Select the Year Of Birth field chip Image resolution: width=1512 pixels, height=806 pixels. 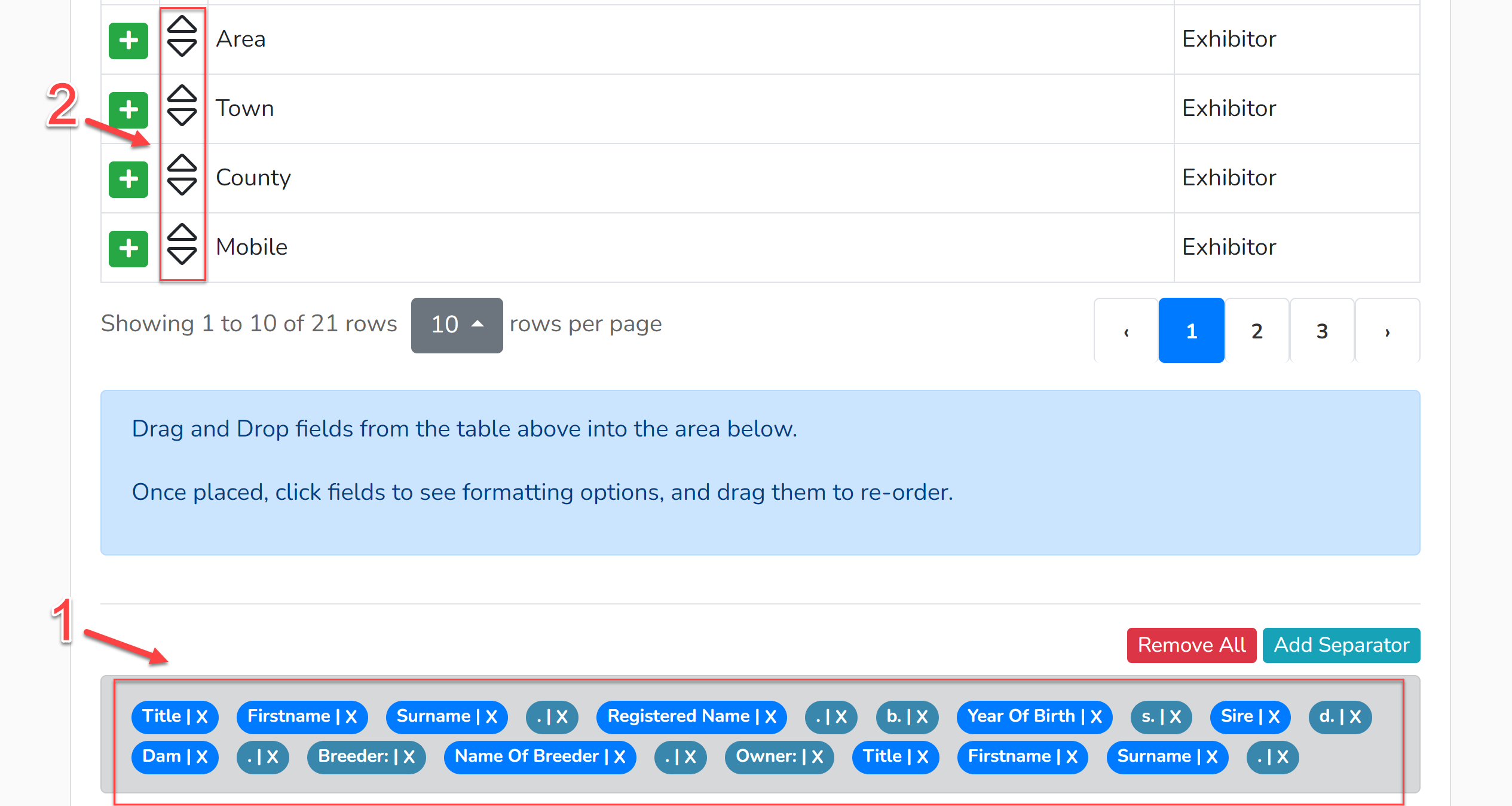(1034, 716)
